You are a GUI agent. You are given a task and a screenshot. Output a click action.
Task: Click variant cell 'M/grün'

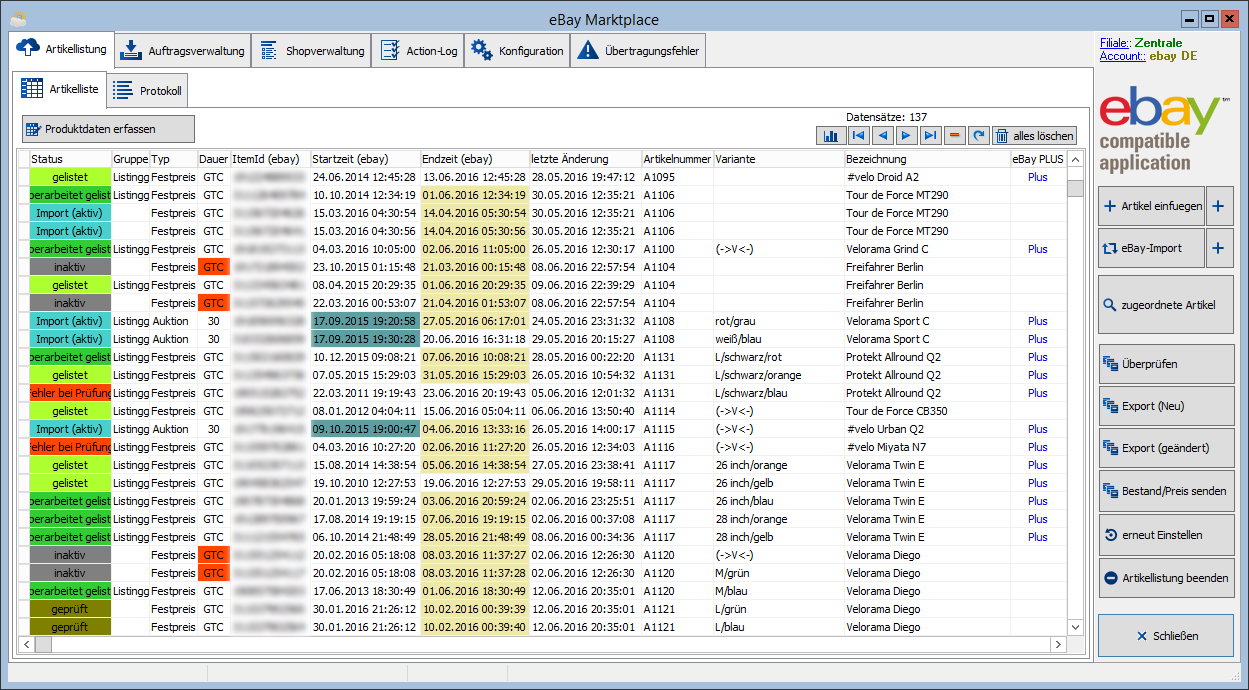(779, 573)
